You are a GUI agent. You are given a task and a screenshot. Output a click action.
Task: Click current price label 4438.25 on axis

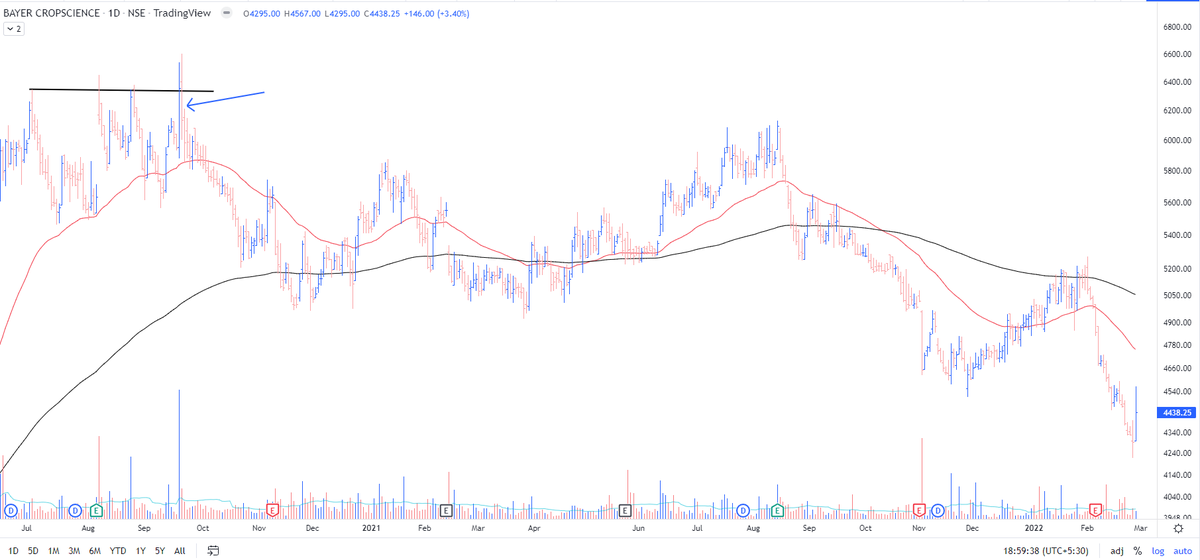(x=1175, y=412)
